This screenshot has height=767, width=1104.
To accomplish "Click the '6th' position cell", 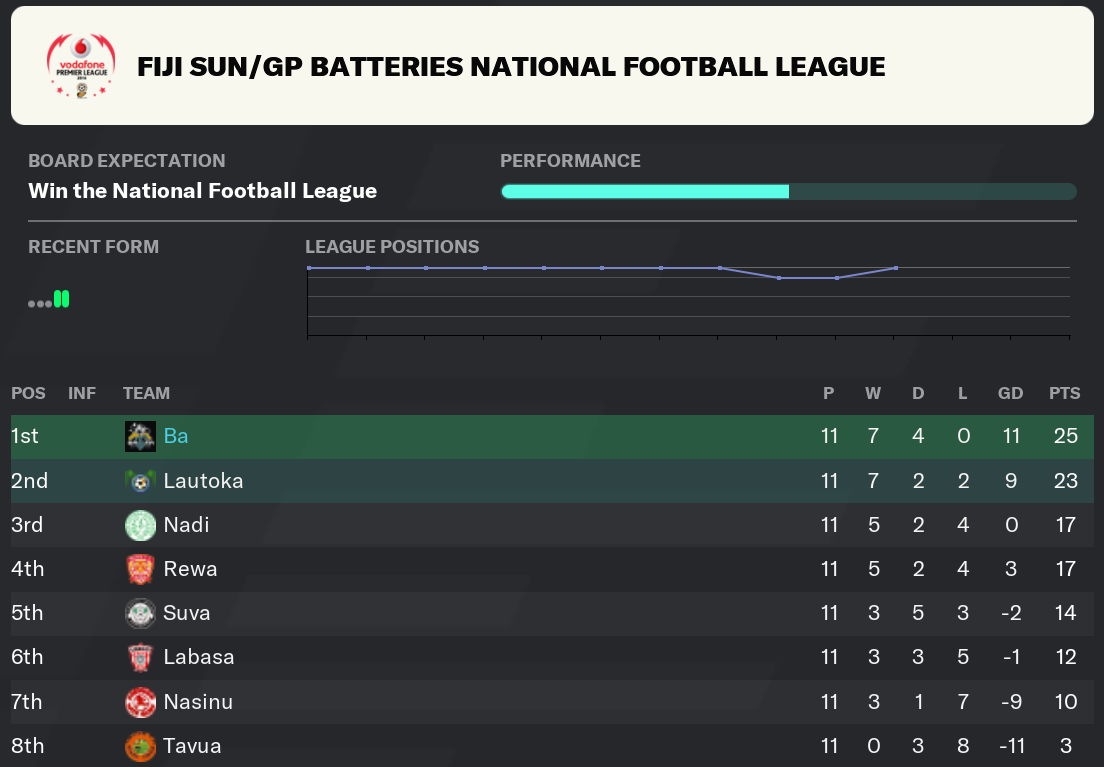I will click(27, 657).
